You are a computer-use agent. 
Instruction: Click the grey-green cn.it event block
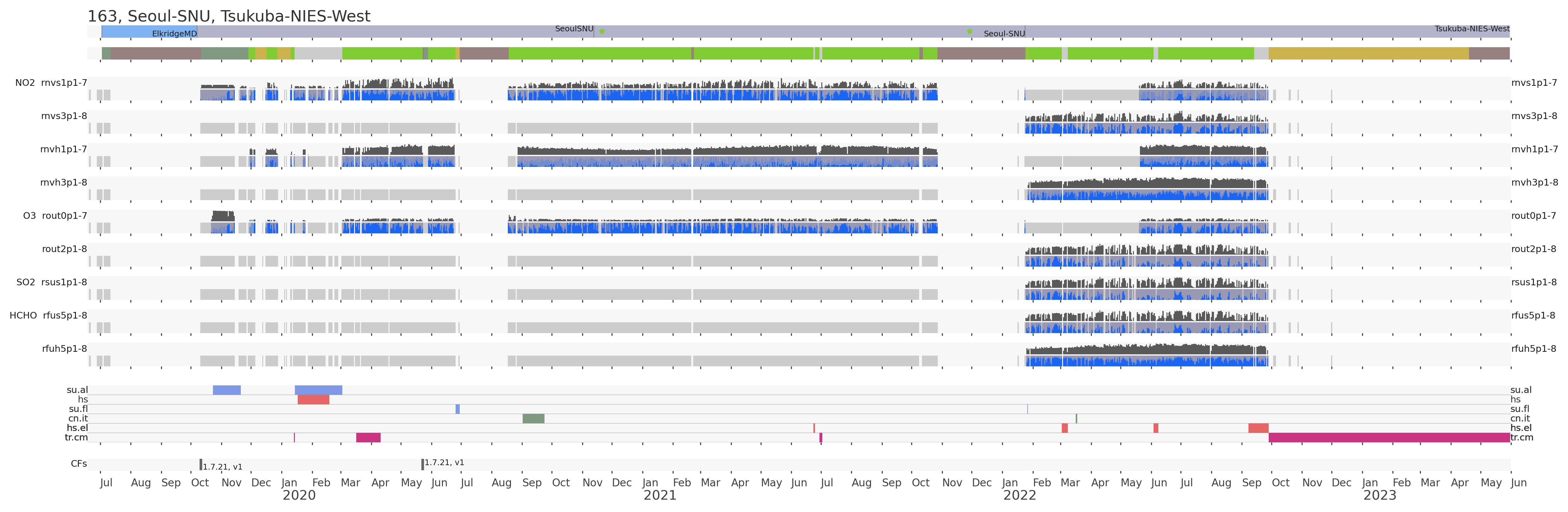tap(533, 419)
